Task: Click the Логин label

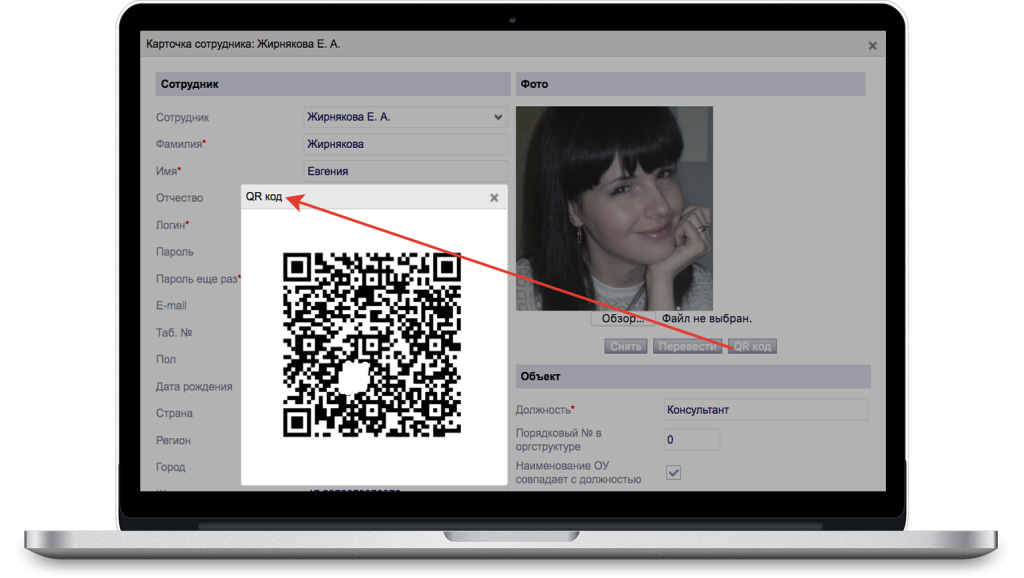Action: tap(172, 225)
